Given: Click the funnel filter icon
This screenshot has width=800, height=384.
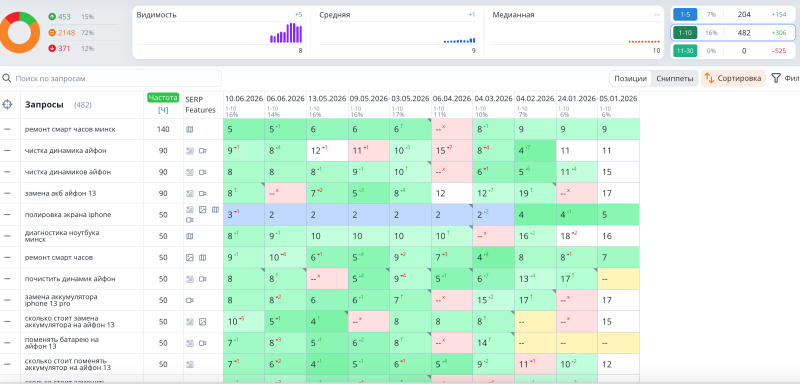Looking at the screenshot, I should 776,79.
